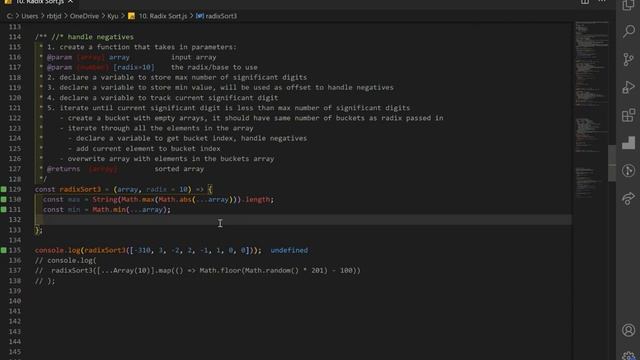Image resolution: width=640 pixels, height=360 pixels.
Task: Open the Source Control view
Action: (629, 60)
